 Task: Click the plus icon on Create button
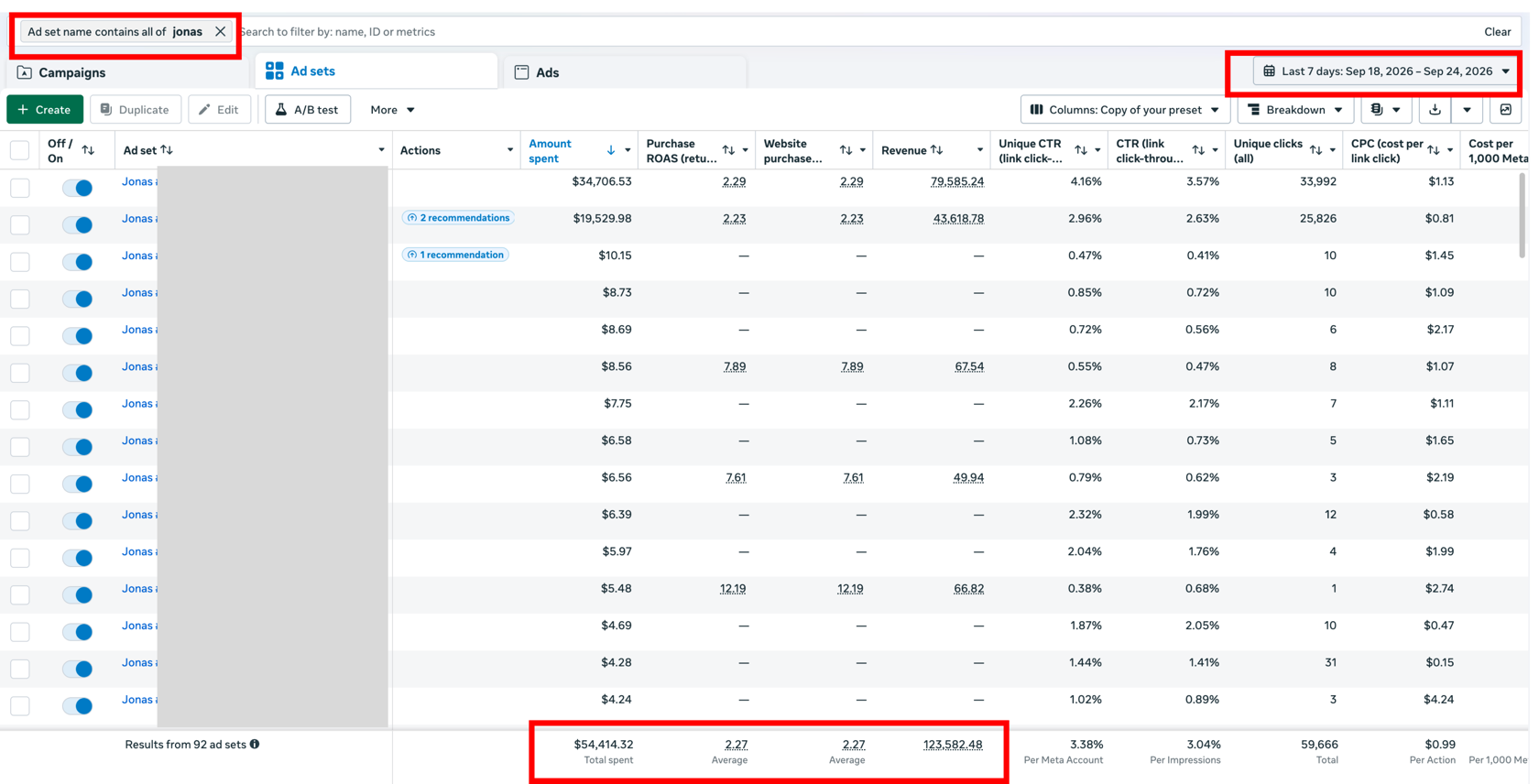[23, 109]
